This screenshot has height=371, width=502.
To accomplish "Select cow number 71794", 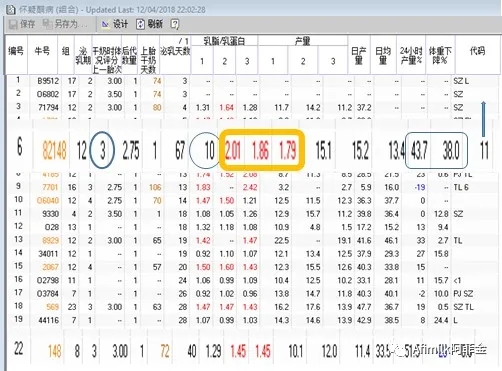I will 48,108.
